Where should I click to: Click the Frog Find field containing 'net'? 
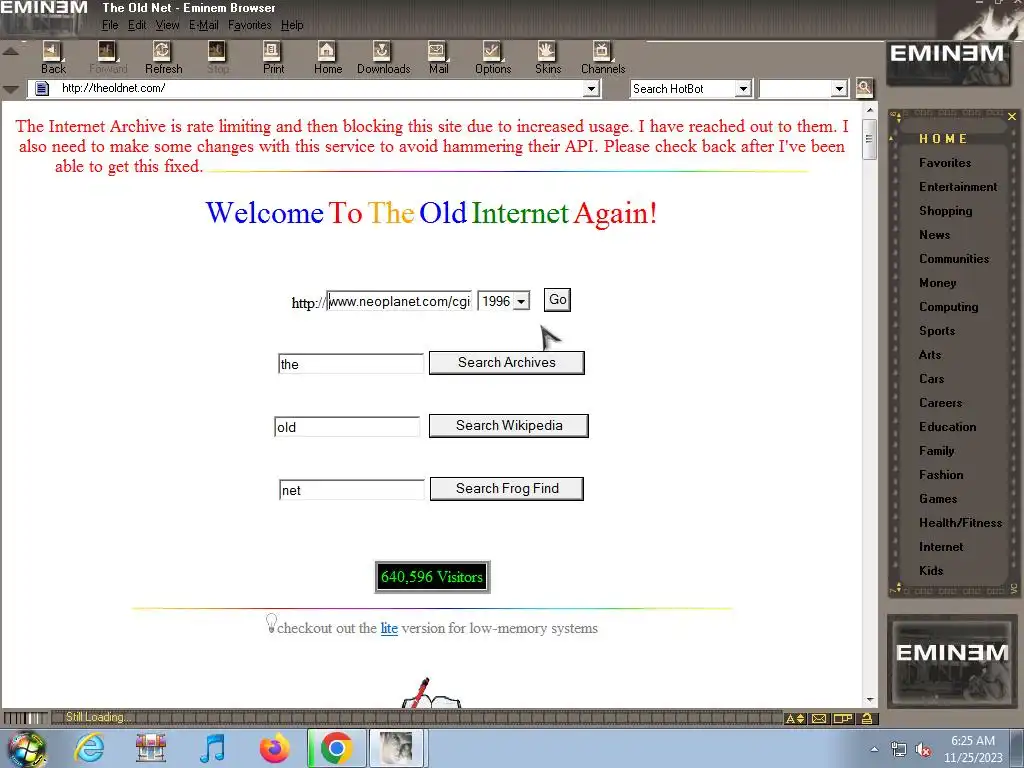pos(351,490)
